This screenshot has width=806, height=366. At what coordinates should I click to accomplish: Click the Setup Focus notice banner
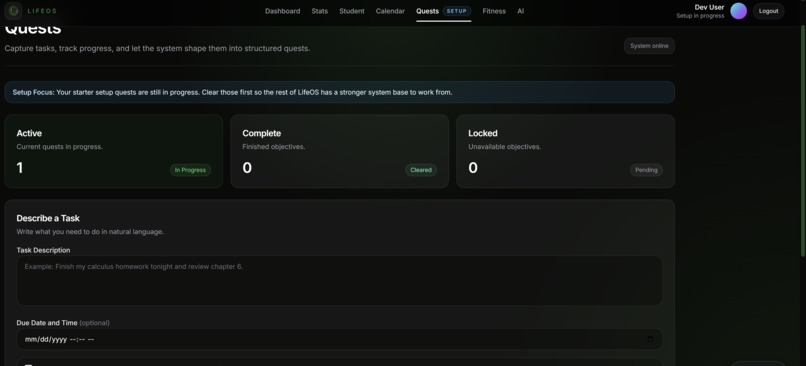[339, 92]
